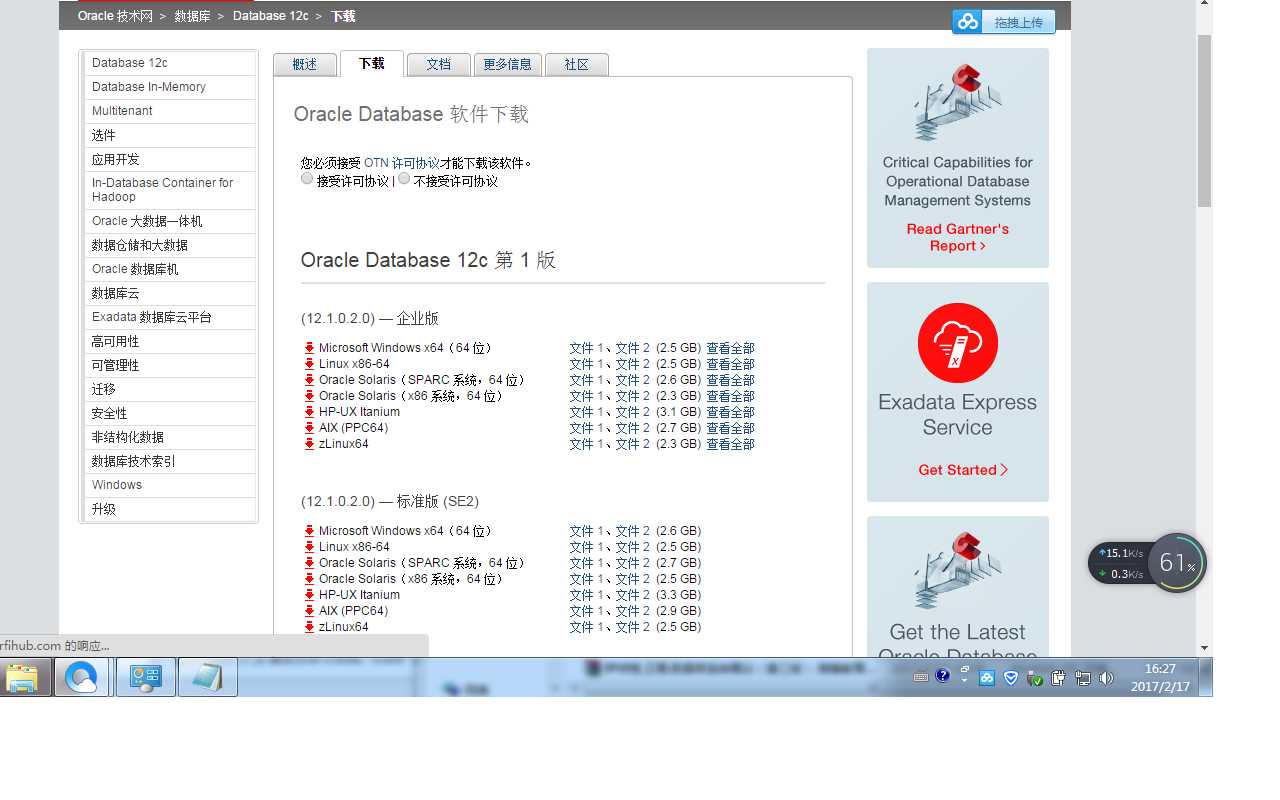The height and width of the screenshot is (800, 1280).
Task: Open the control panel monitor taskbar icon
Action: 146,677
